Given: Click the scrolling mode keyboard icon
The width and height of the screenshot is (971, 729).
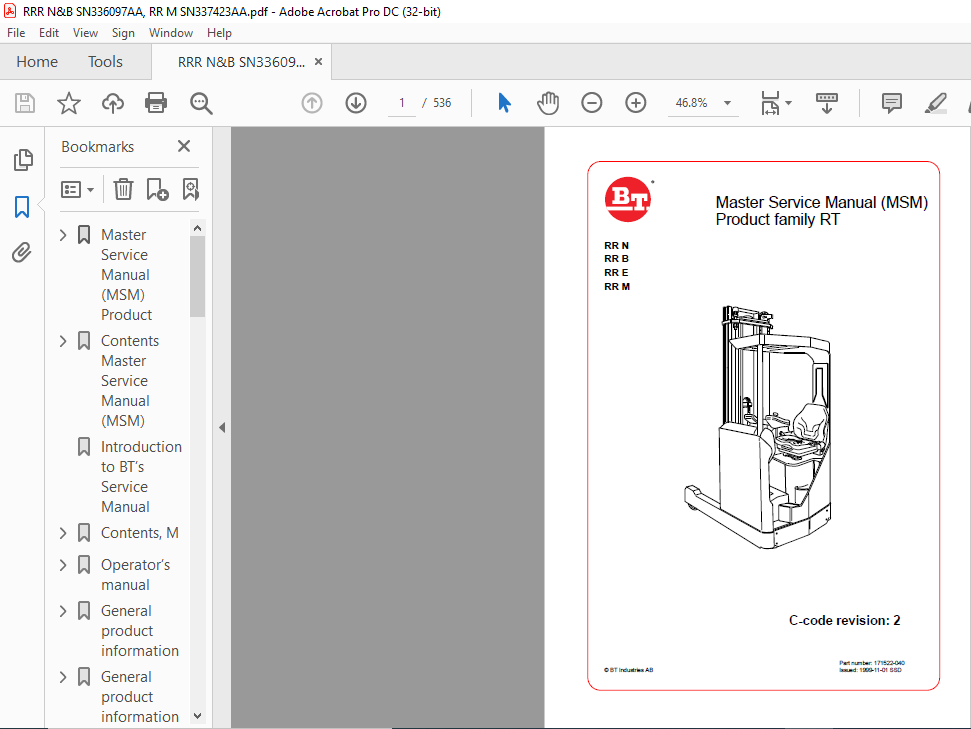Looking at the screenshot, I should click(x=827, y=103).
